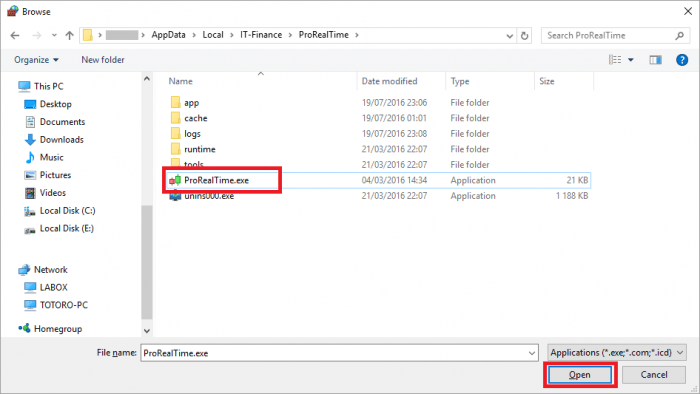700x394 pixels.
Task: Select the cache folder
Action: click(x=196, y=118)
